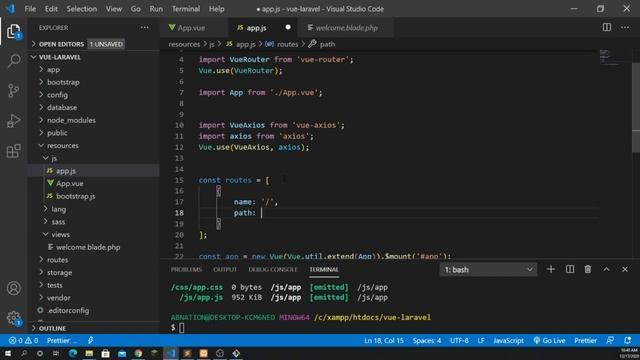Open the File Explorer from taskbar
The width and height of the screenshot is (640, 360).
click(x=89, y=353)
